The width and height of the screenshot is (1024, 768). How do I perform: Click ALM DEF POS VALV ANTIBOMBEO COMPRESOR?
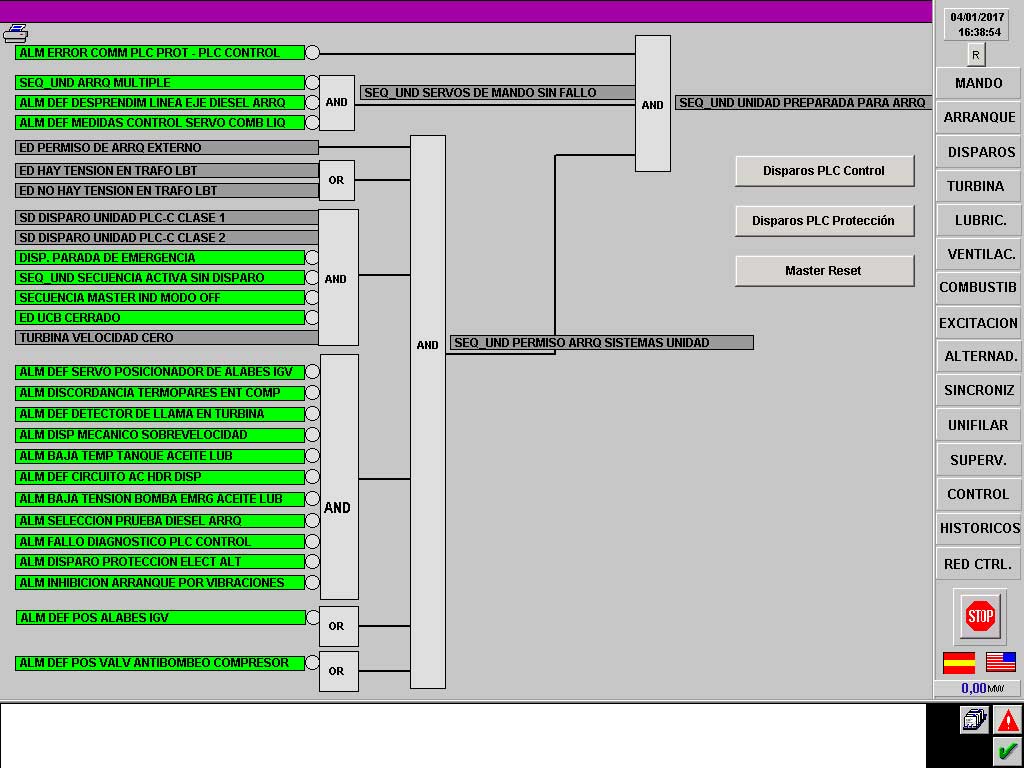160,663
